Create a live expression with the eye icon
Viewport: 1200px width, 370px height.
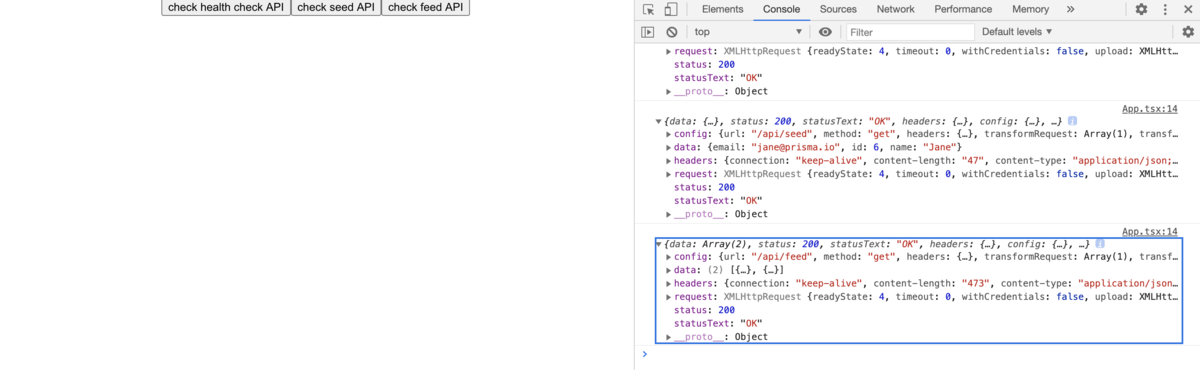click(x=825, y=32)
